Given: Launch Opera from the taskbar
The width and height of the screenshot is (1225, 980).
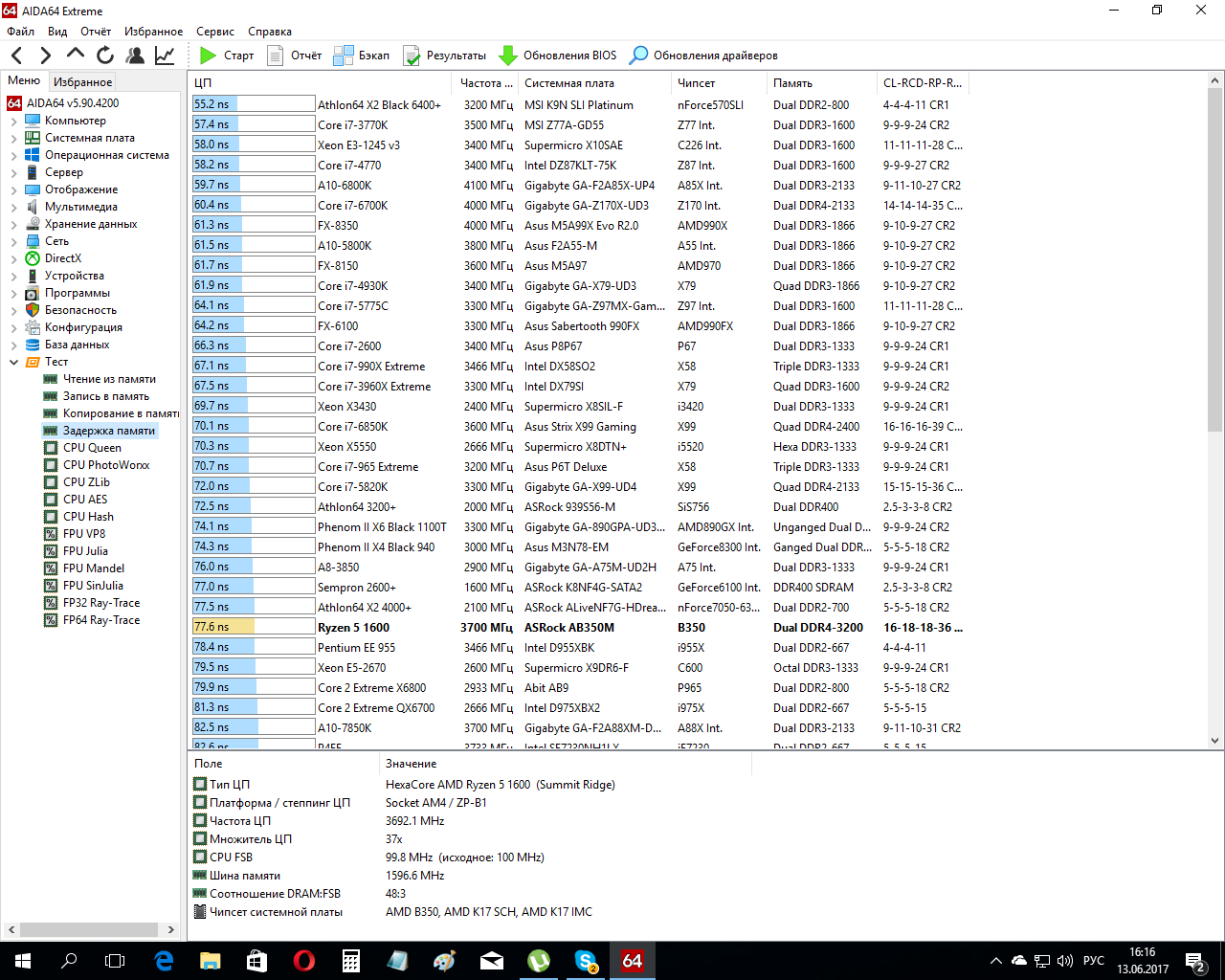Looking at the screenshot, I should 304,961.
